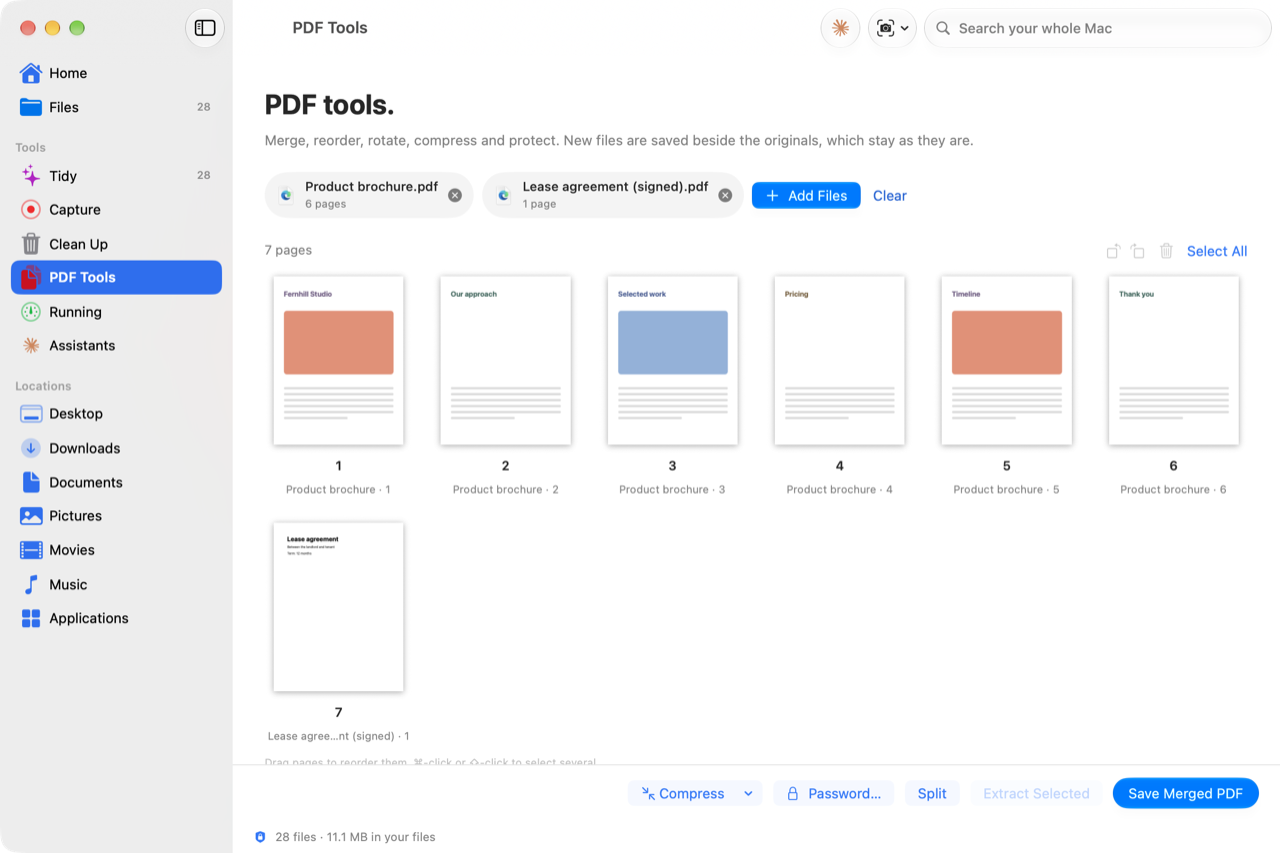Click the Lease agreement (signed).pdf file chip
Viewport: 1280px width, 853px height.
[613, 195]
